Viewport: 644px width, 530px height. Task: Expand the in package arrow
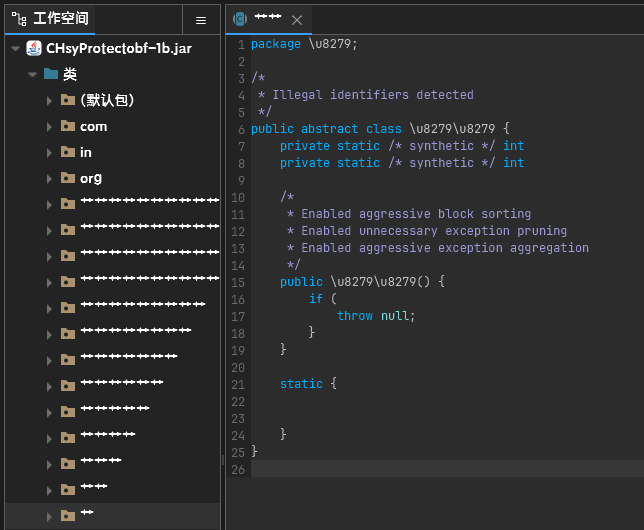[49, 152]
